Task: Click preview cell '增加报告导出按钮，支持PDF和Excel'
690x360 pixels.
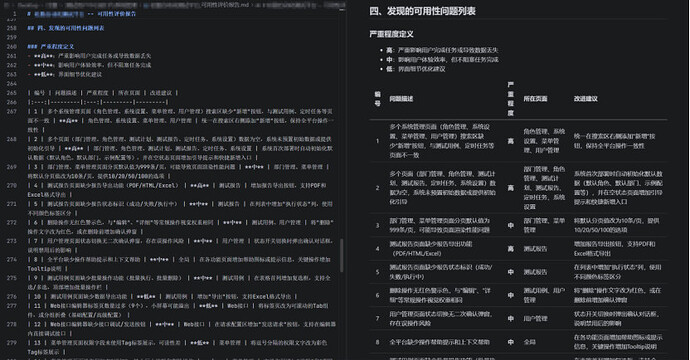Action: (x=614, y=249)
